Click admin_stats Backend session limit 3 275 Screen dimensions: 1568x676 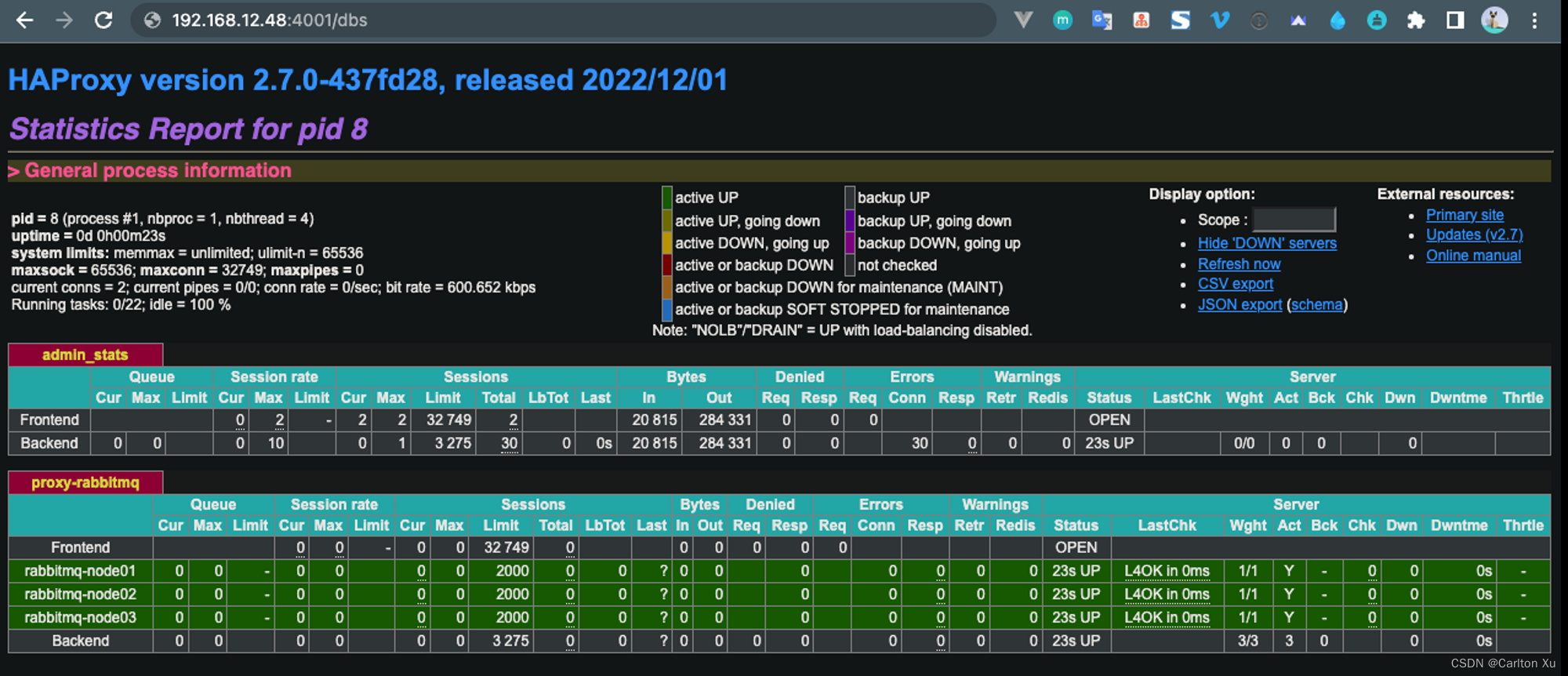click(x=452, y=443)
